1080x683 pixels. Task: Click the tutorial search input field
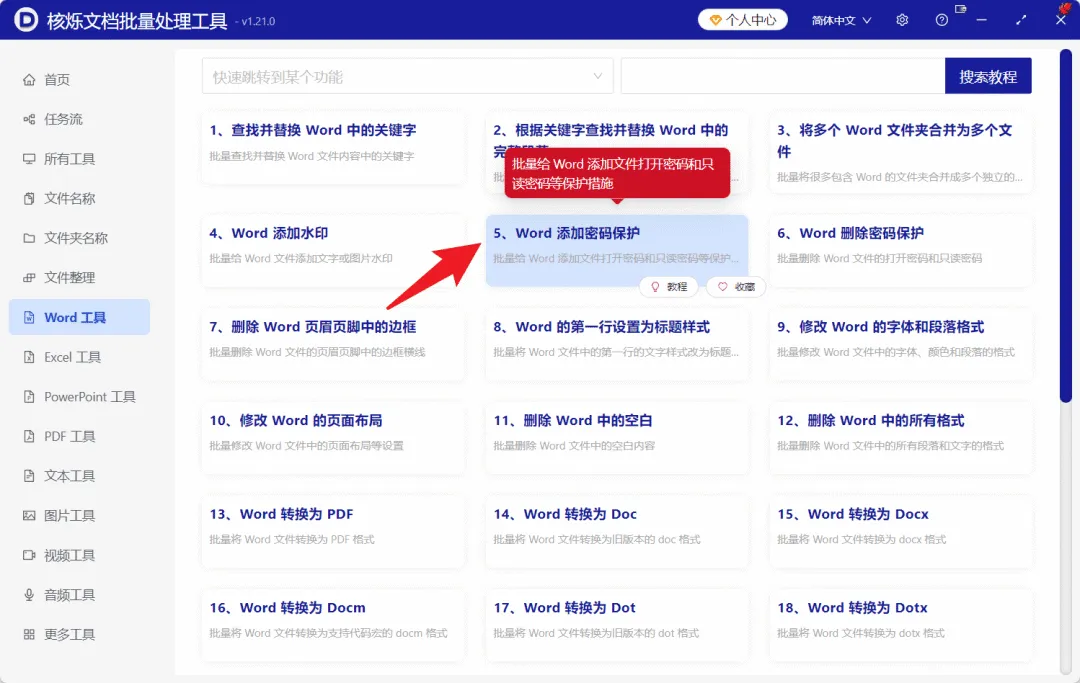(x=782, y=76)
